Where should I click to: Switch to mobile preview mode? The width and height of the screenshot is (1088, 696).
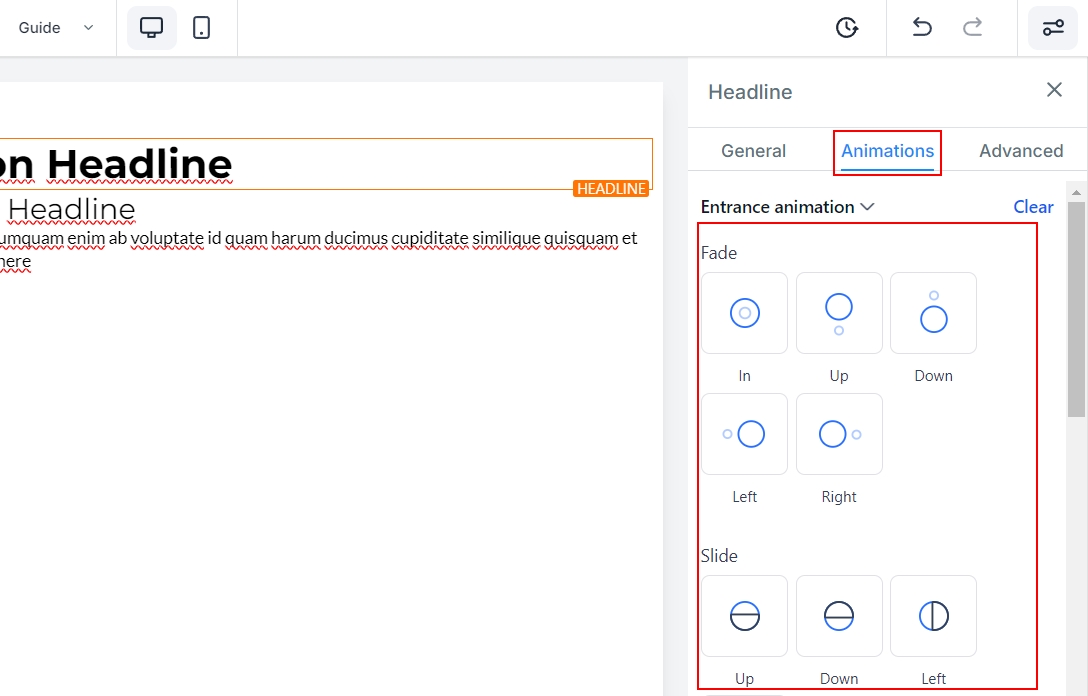202,28
